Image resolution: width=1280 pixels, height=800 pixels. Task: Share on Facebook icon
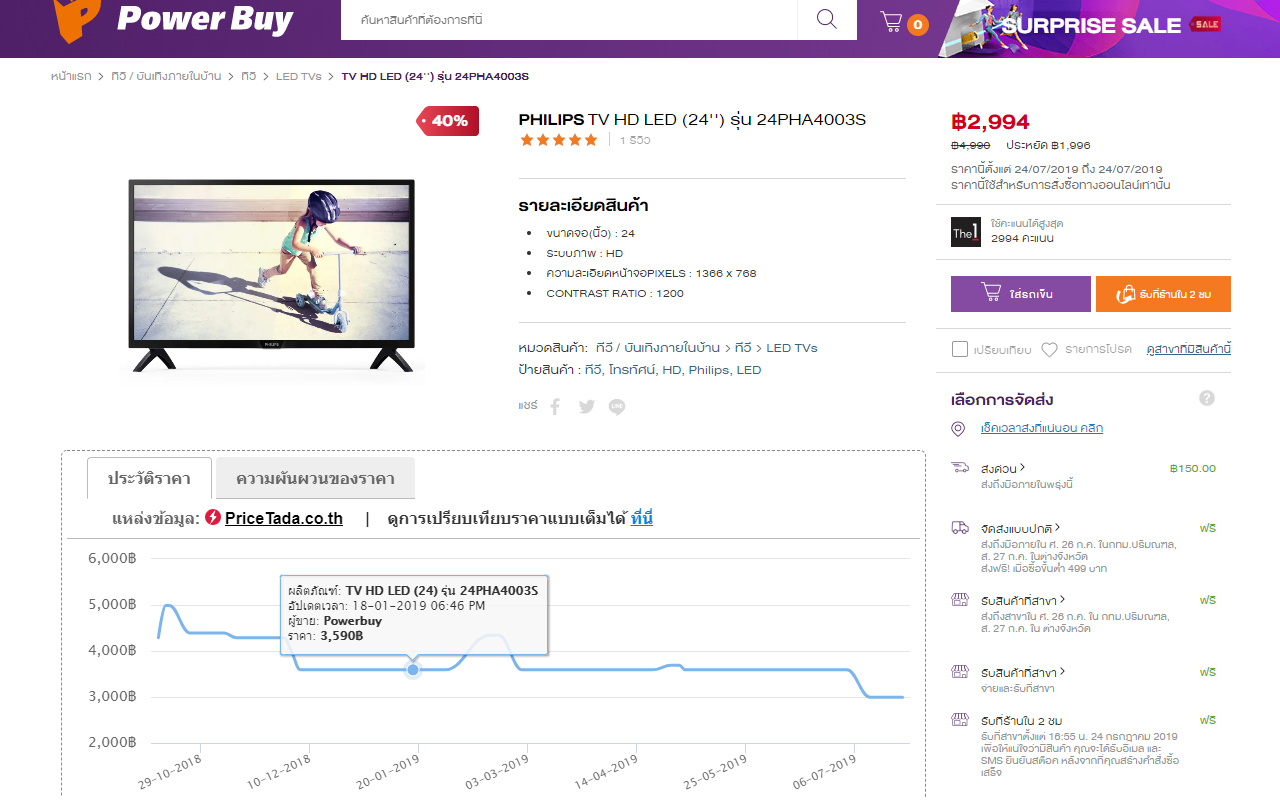pyautogui.click(x=556, y=406)
